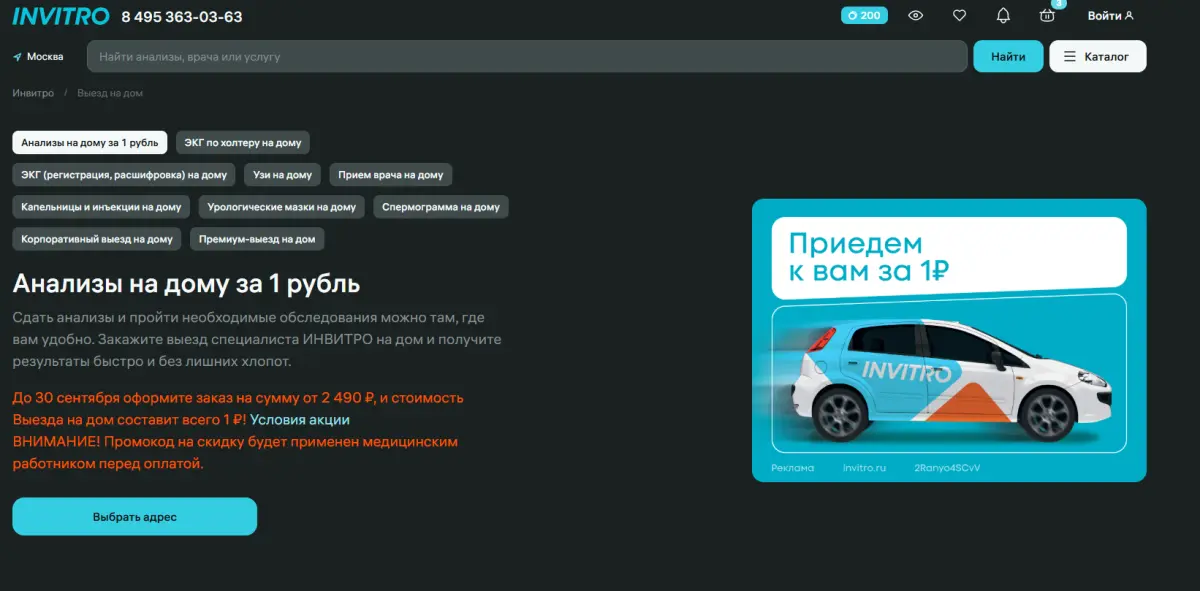
Task: Select the Узи на дому tab
Action: coord(283,175)
